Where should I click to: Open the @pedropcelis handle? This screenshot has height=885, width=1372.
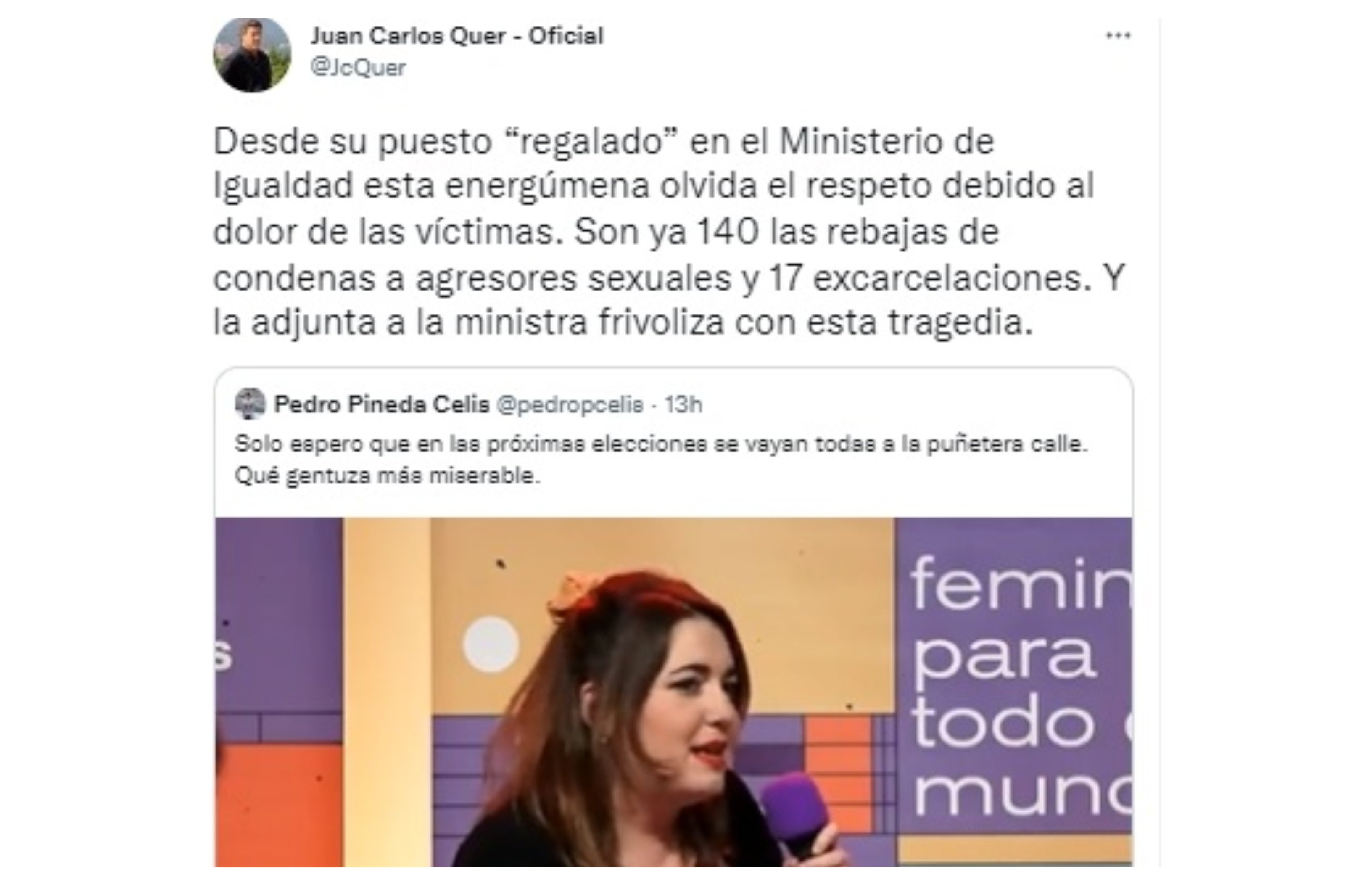pyautogui.click(x=569, y=405)
